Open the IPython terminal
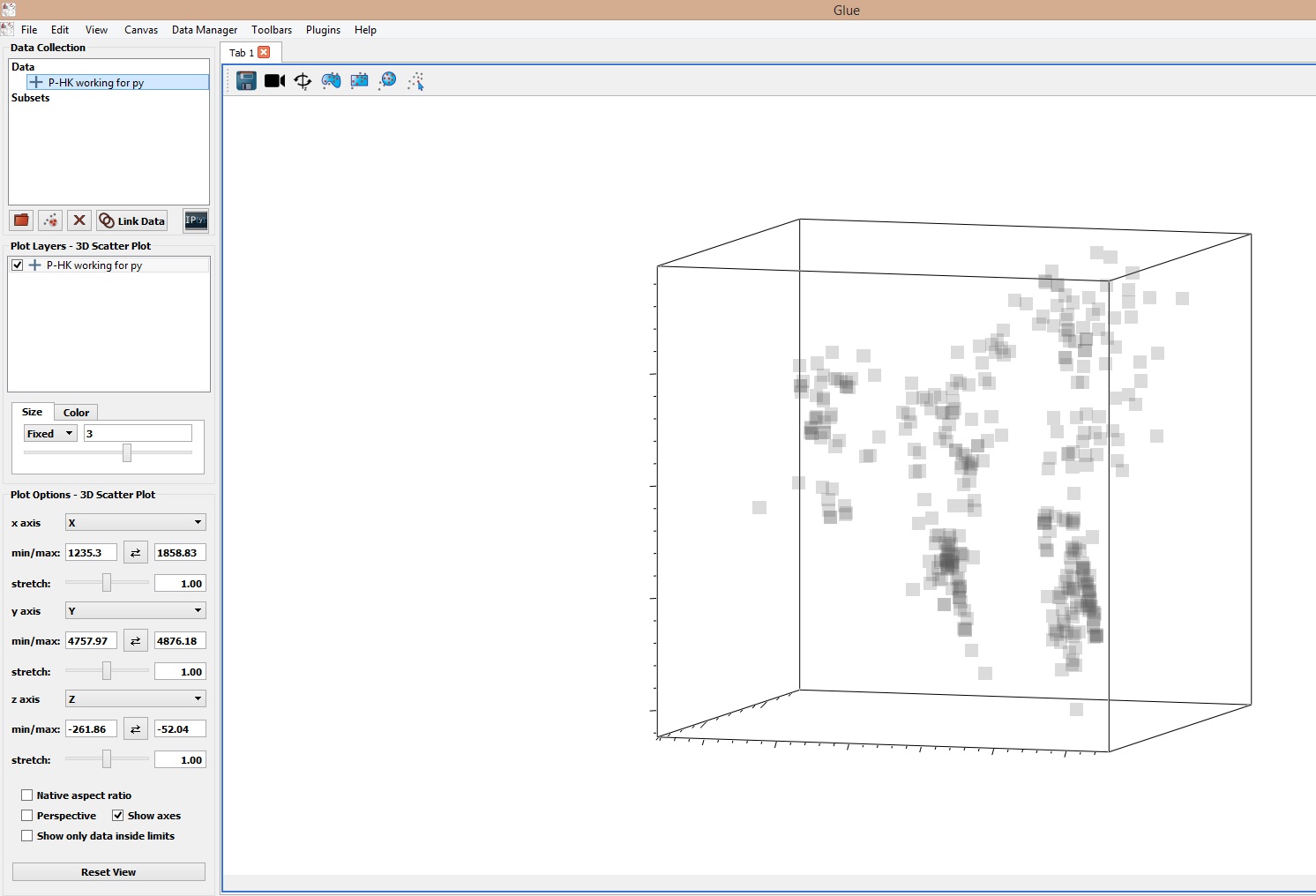Screen dimensions: 1316x896 click(195, 220)
